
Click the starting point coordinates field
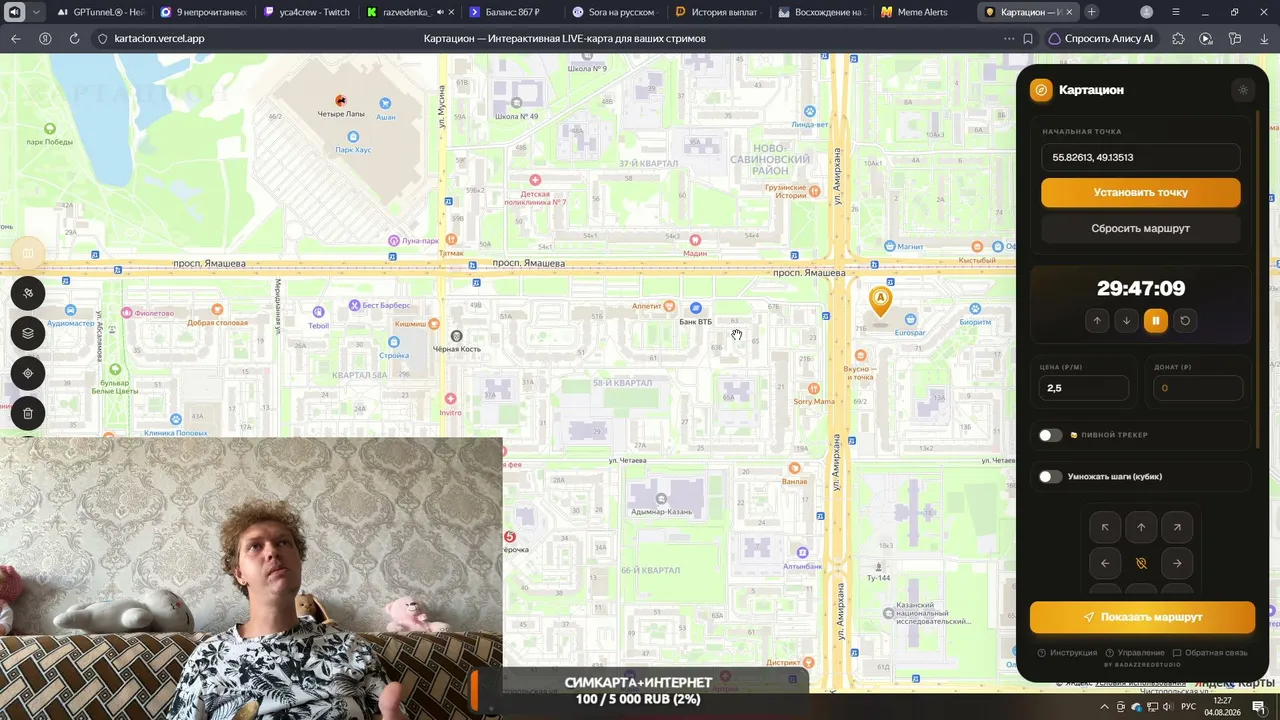point(1141,157)
